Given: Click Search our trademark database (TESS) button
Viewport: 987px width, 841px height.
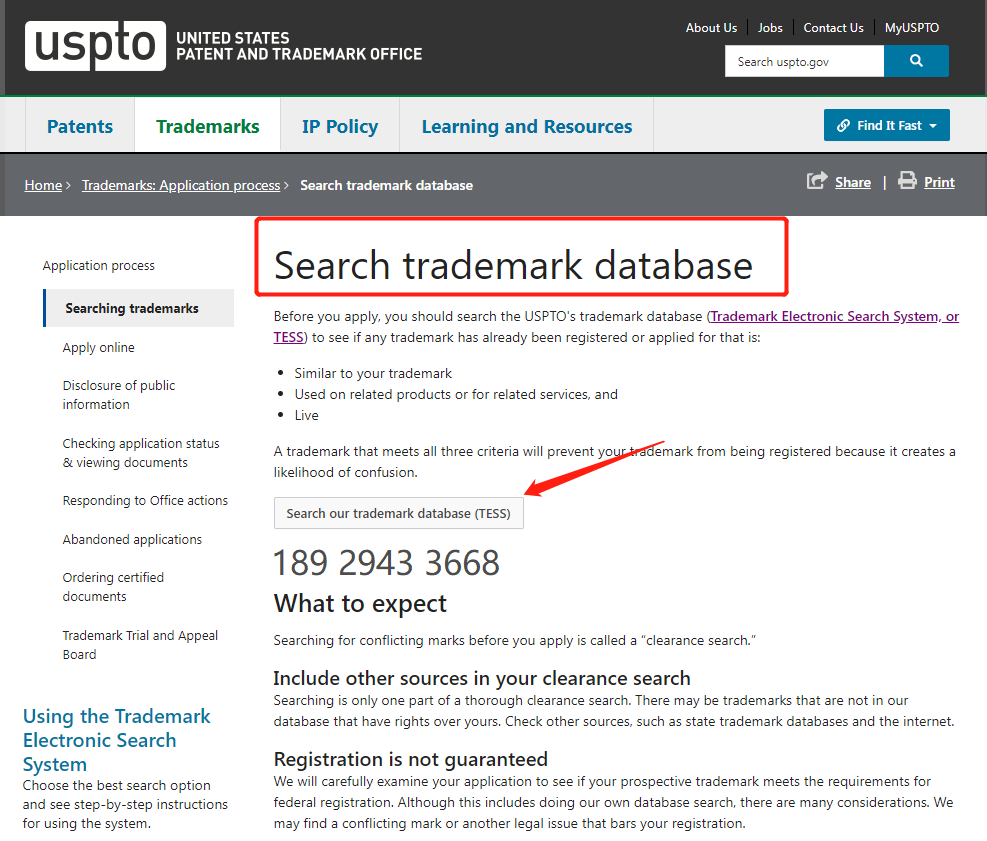Looking at the screenshot, I should pos(398,513).
